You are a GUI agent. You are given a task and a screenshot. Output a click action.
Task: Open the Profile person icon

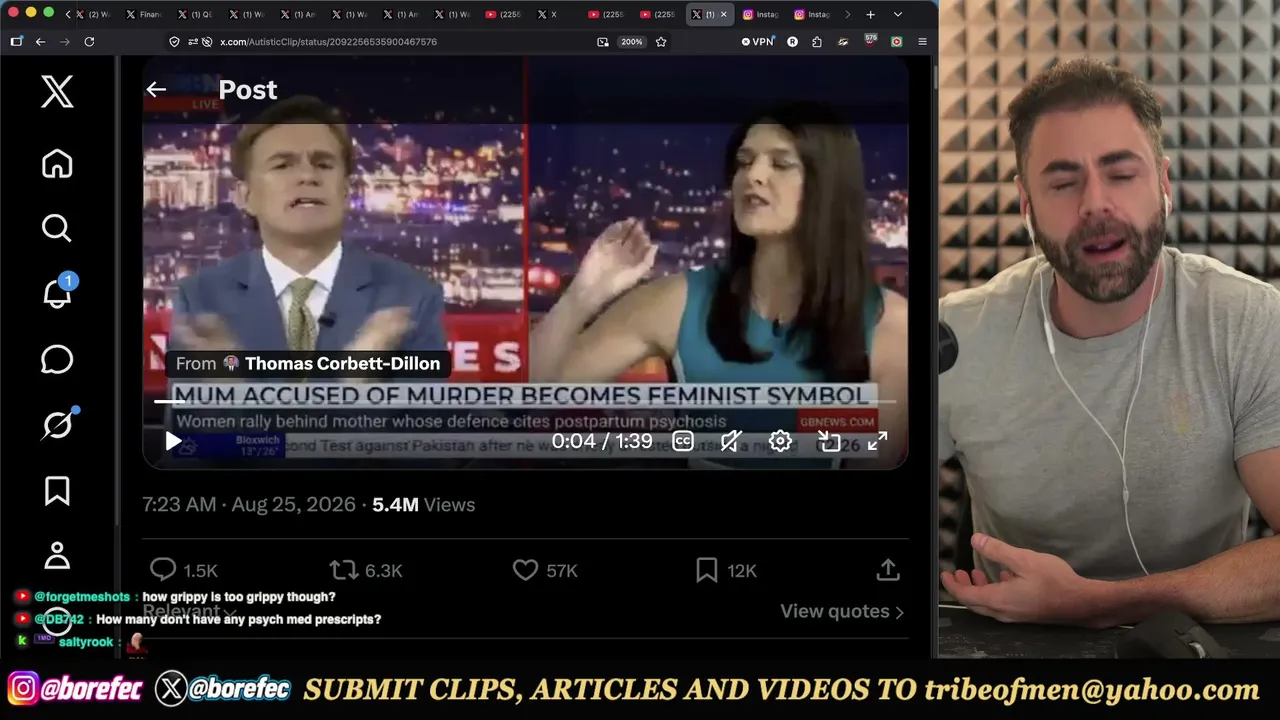click(x=57, y=555)
